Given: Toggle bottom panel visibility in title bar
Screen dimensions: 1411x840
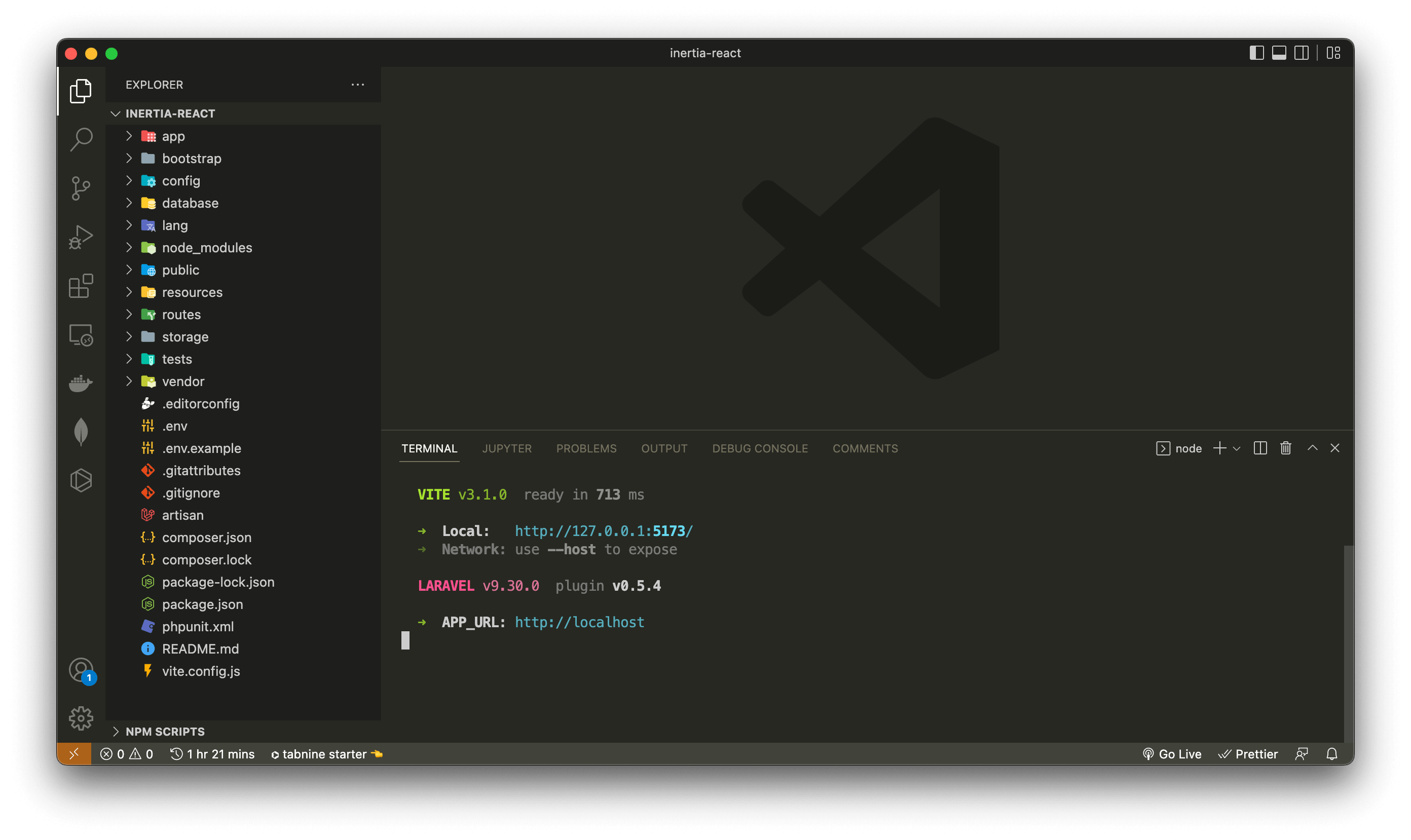Looking at the screenshot, I should pyautogui.click(x=1279, y=53).
